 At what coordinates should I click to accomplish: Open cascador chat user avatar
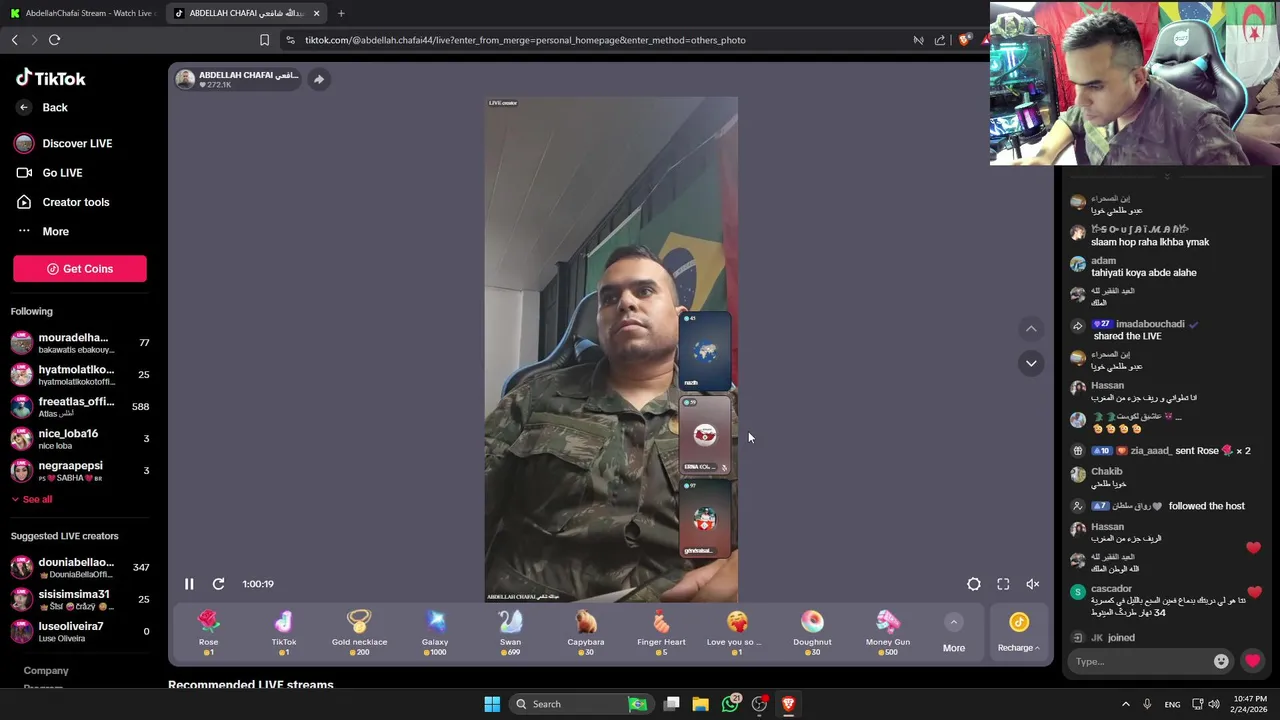tap(1077, 592)
